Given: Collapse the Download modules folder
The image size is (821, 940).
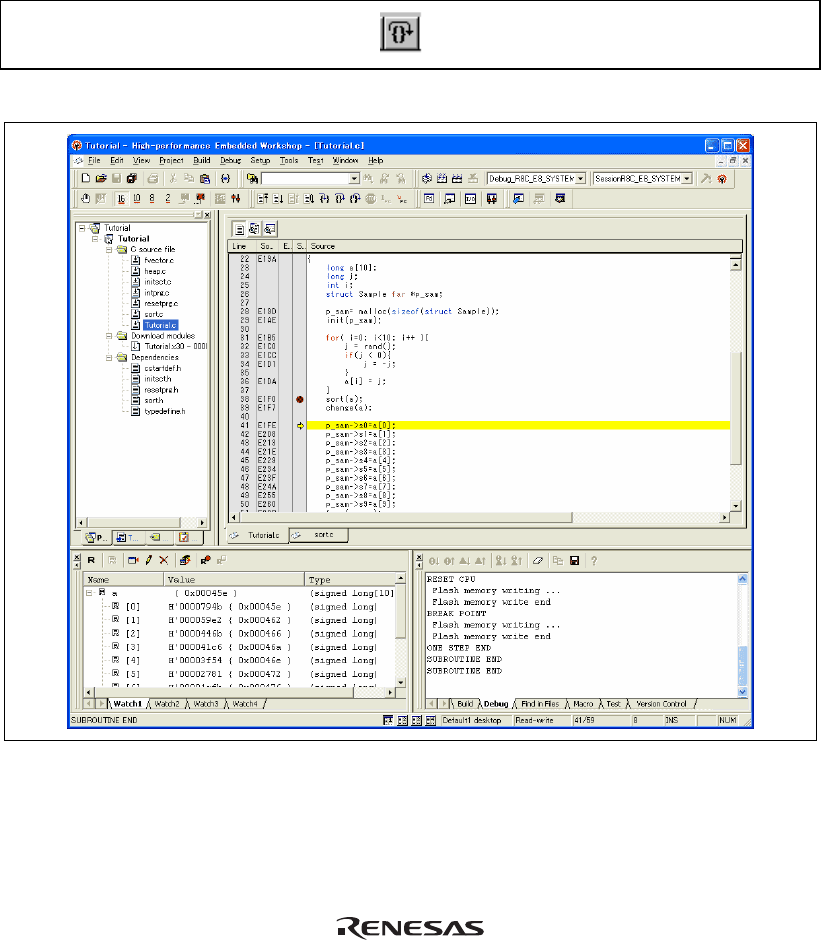Looking at the screenshot, I should click(109, 336).
